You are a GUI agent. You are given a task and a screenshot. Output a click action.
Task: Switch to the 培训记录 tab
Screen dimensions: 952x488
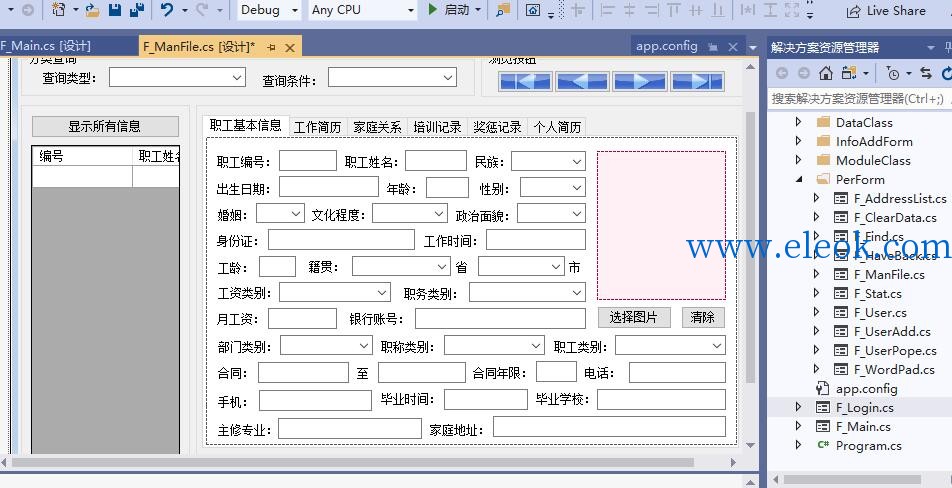tap(437, 127)
